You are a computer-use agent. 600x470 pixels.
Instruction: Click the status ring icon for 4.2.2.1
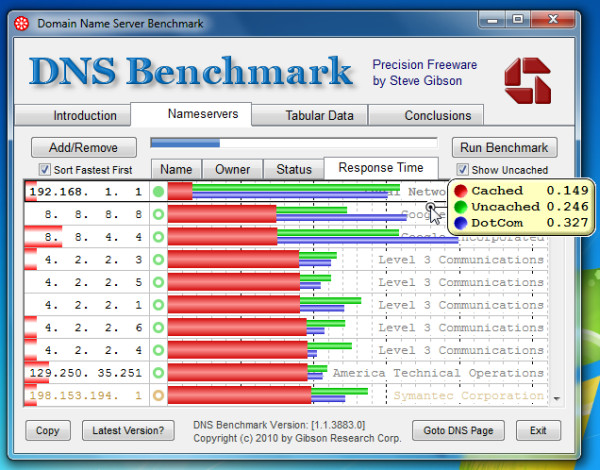point(158,305)
